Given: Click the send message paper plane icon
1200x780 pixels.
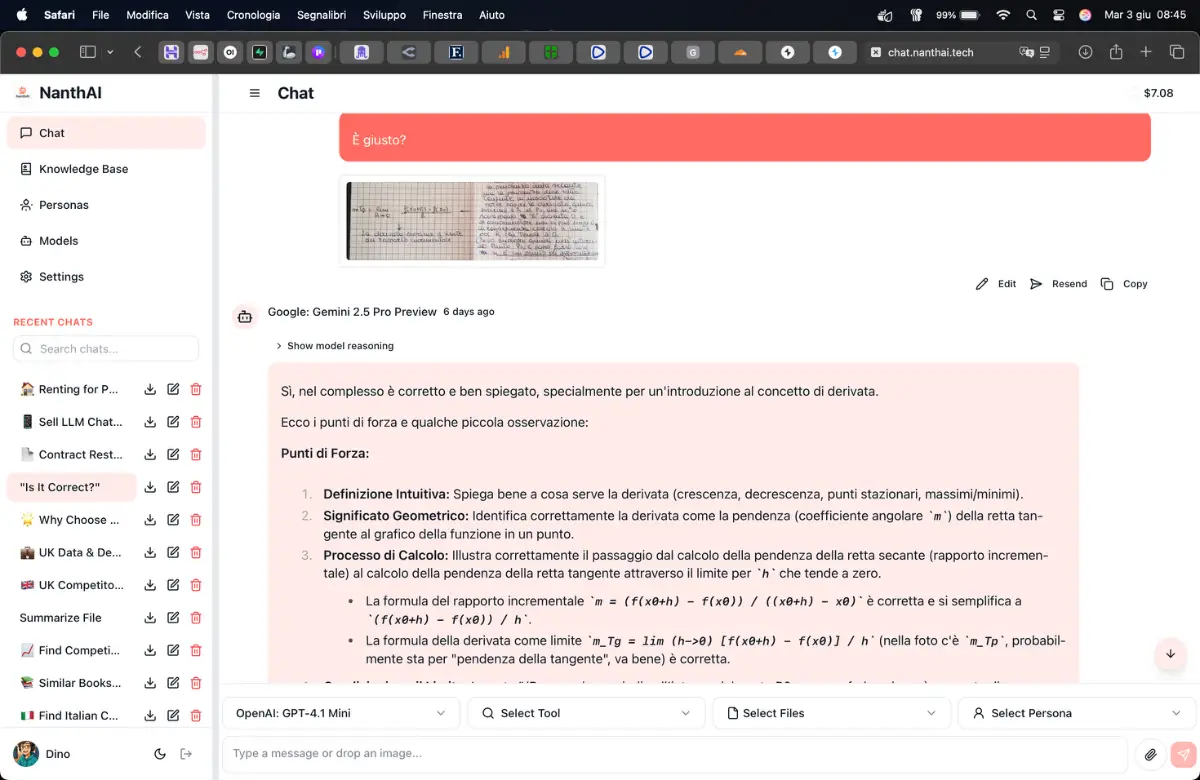Looking at the screenshot, I should point(1183,754).
